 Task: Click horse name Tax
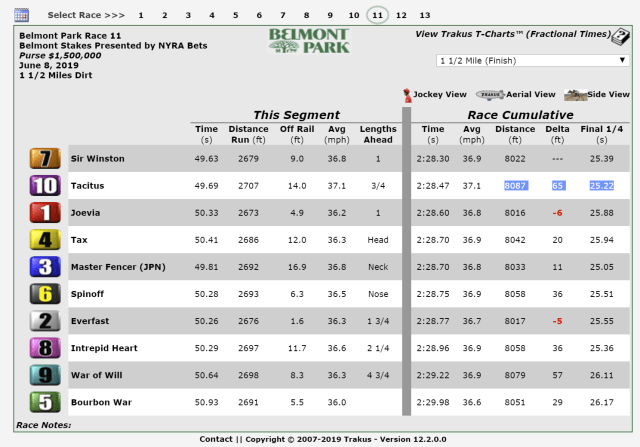click(x=79, y=240)
